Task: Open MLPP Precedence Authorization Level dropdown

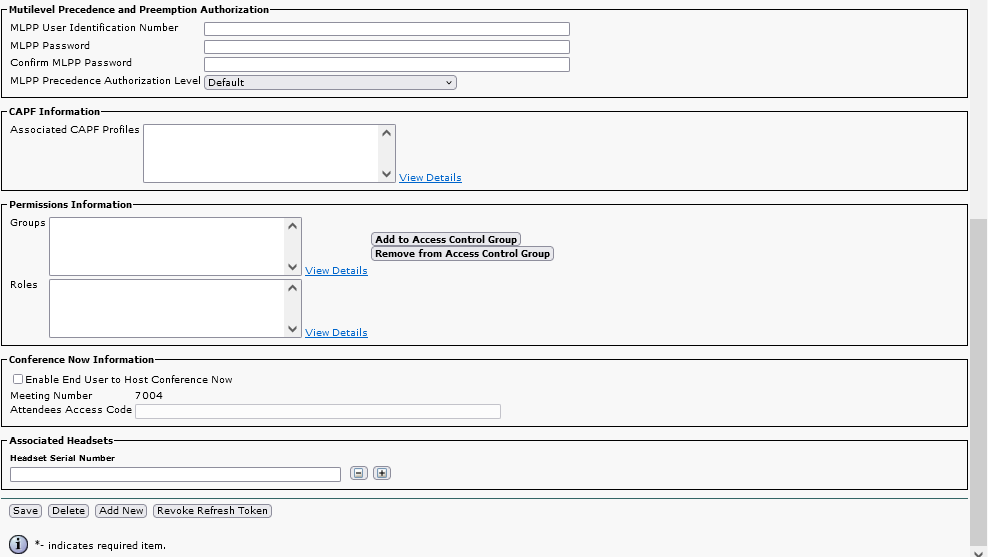Action: 330,82
